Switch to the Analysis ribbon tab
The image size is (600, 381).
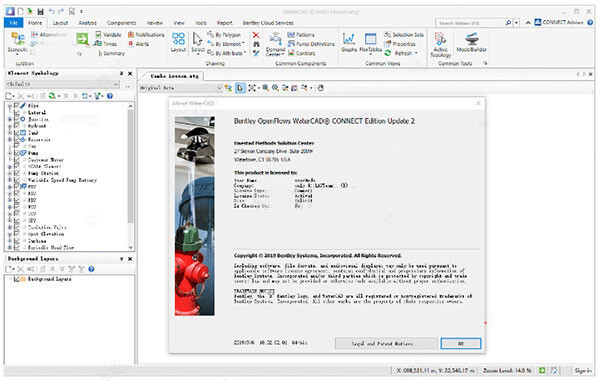pos(88,23)
